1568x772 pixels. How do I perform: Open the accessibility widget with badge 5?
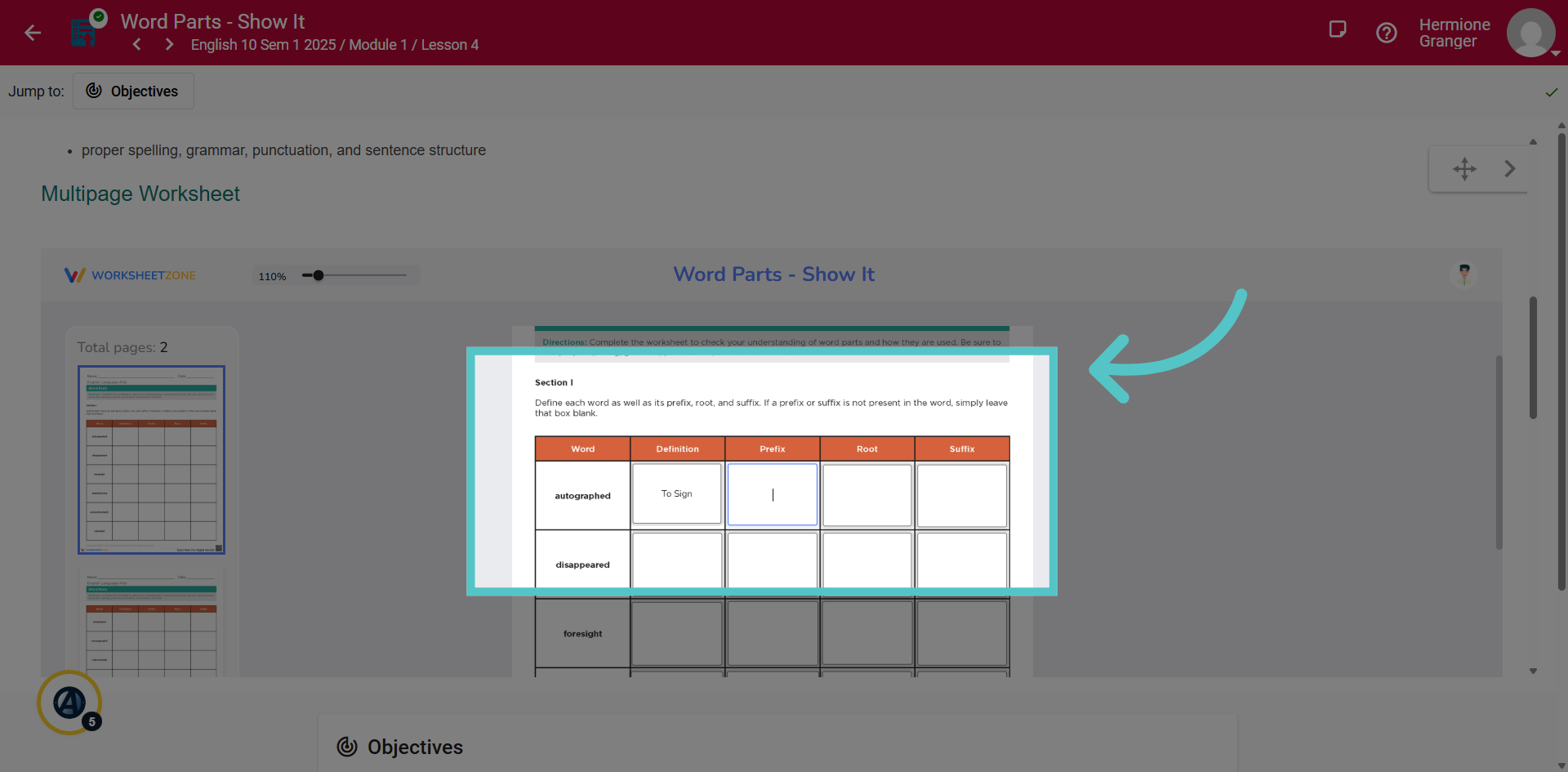pyautogui.click(x=69, y=702)
